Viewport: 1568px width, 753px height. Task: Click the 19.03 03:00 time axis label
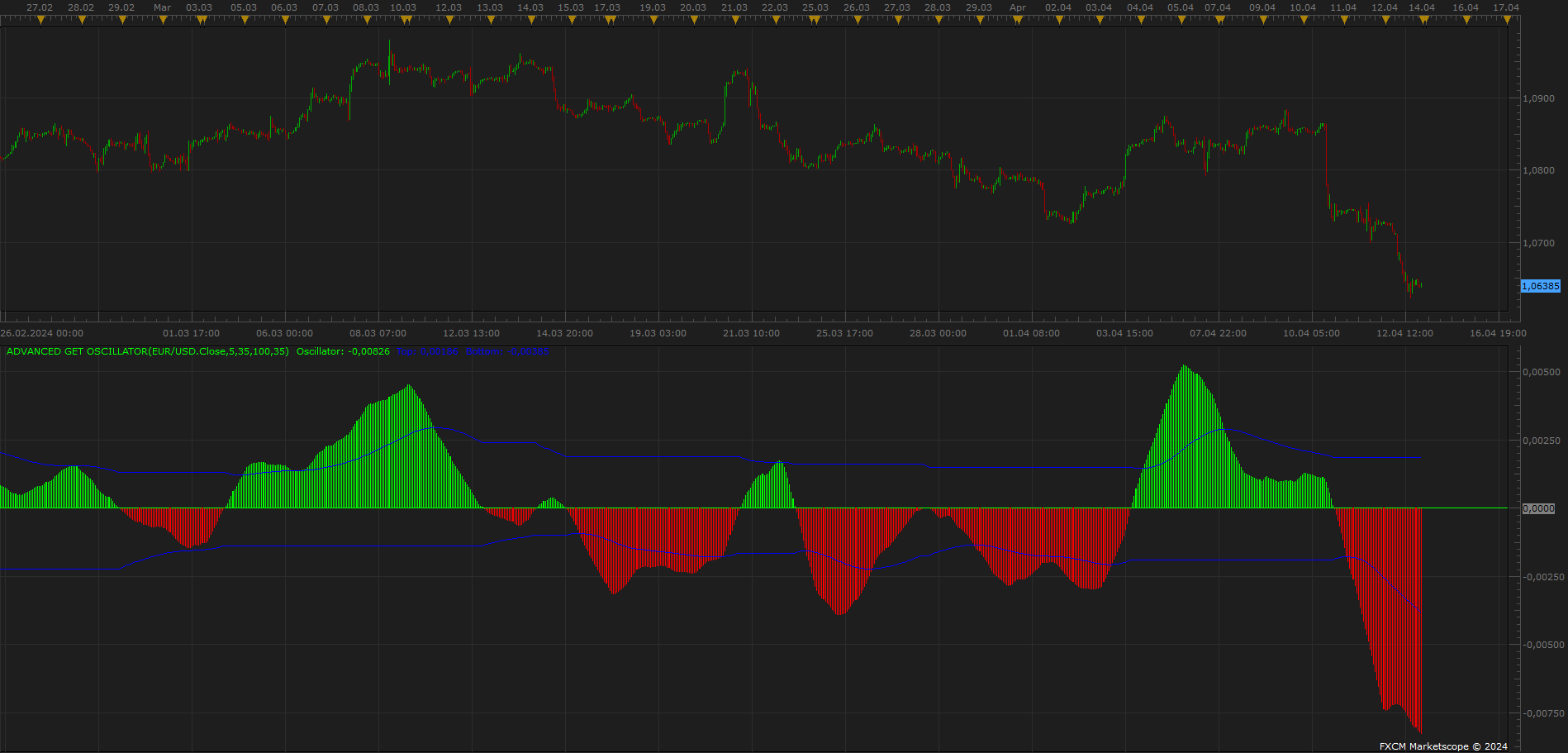[x=658, y=333]
